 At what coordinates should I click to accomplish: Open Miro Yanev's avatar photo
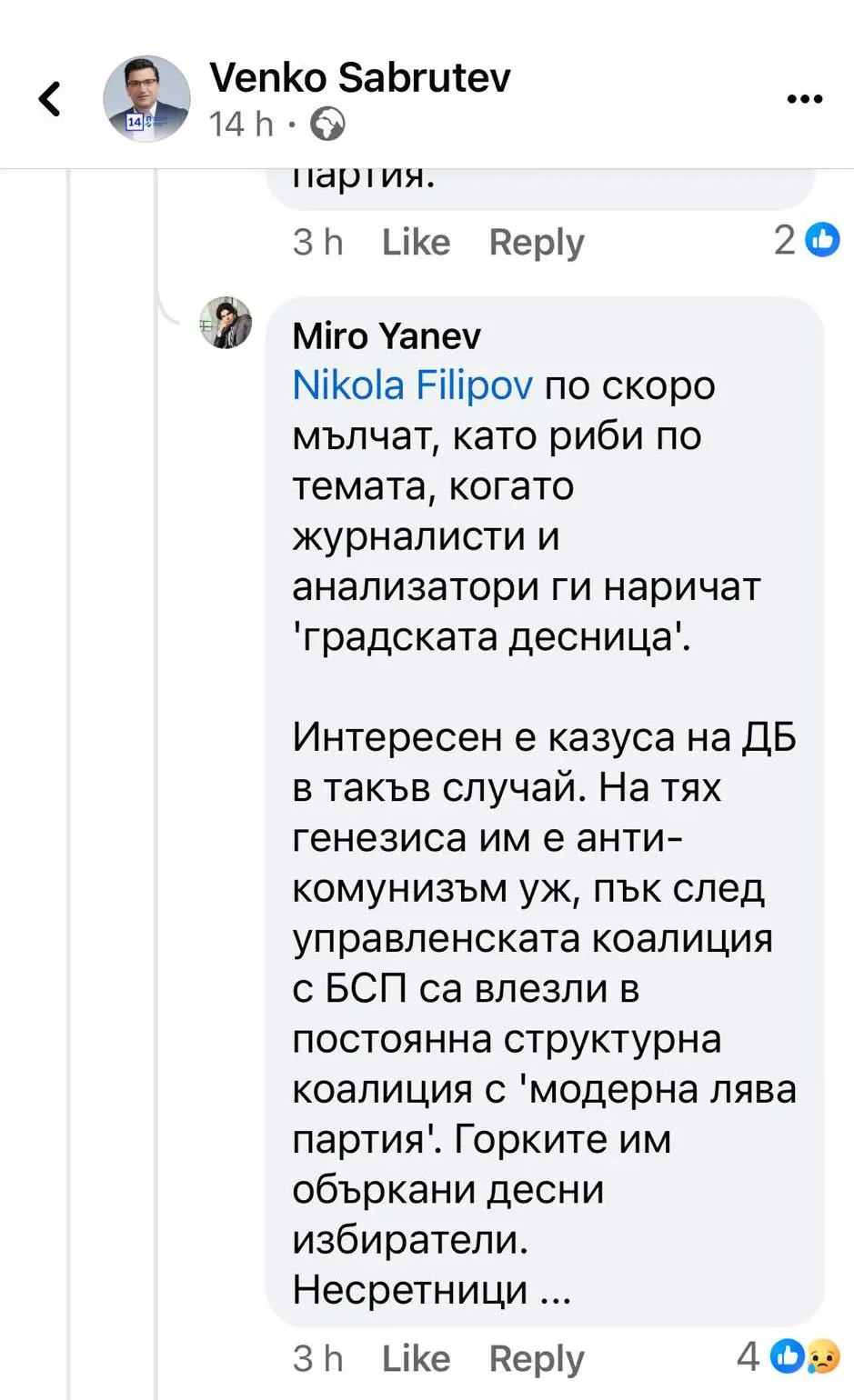click(x=226, y=323)
